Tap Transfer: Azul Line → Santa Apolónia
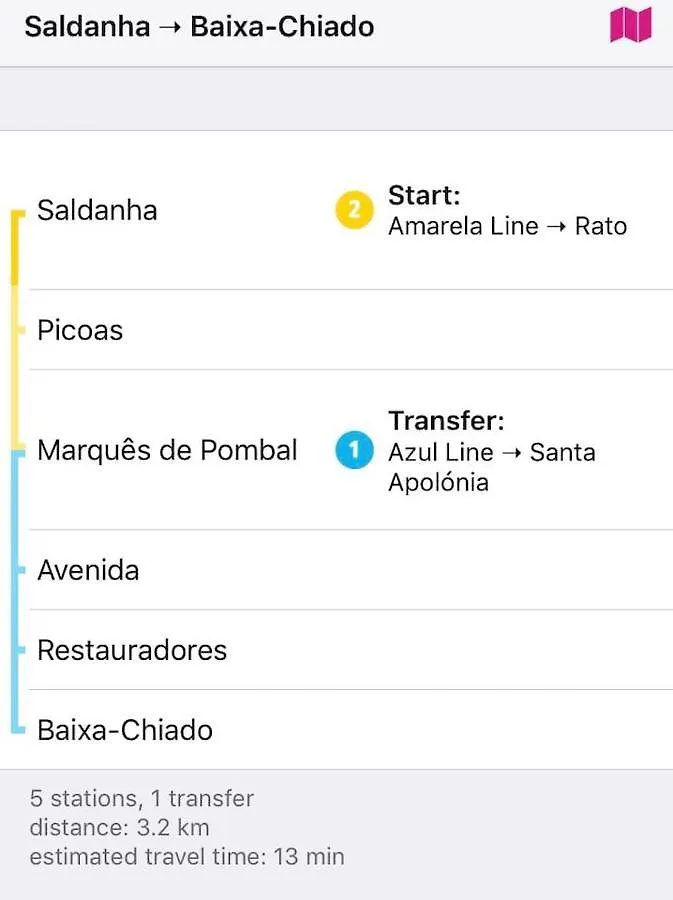Viewport: 673px width, 900px height. click(492, 451)
